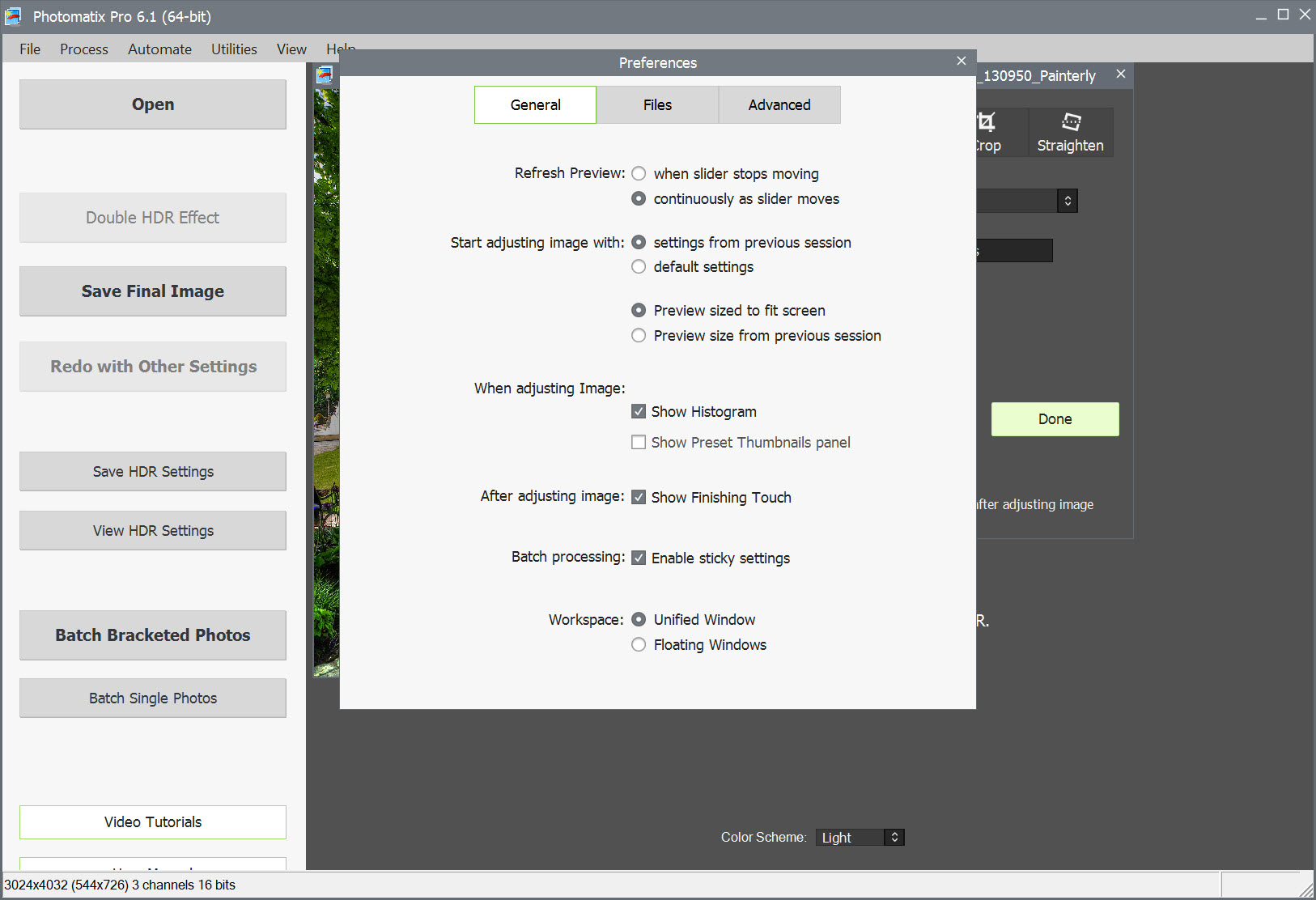
Task: Toggle Enable sticky settings checkbox
Action: (639, 558)
